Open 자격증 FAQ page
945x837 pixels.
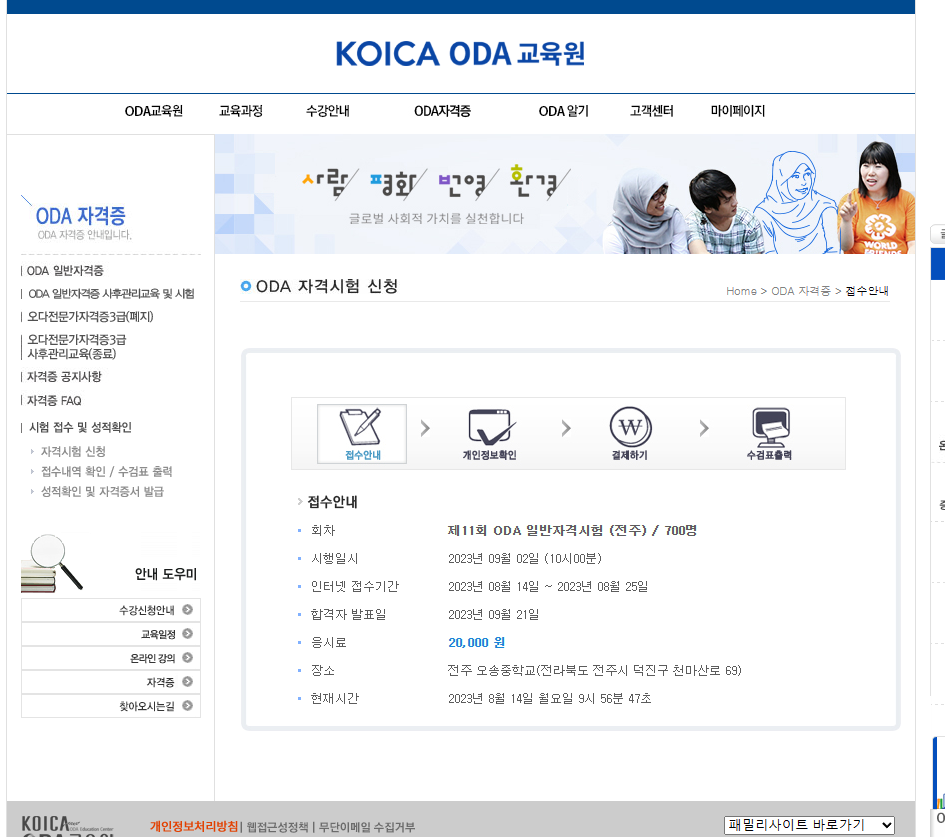[x=54, y=401]
